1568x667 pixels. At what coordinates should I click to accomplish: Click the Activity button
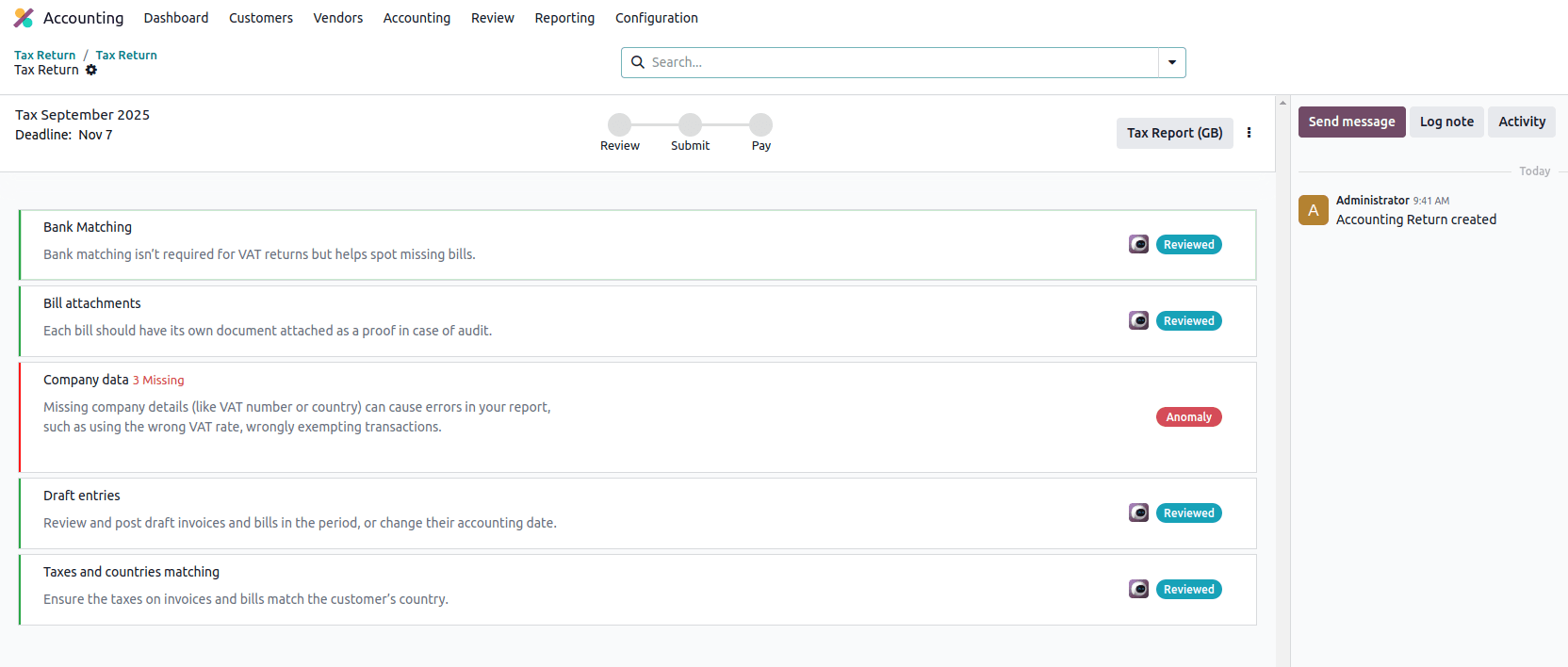[x=1522, y=122]
